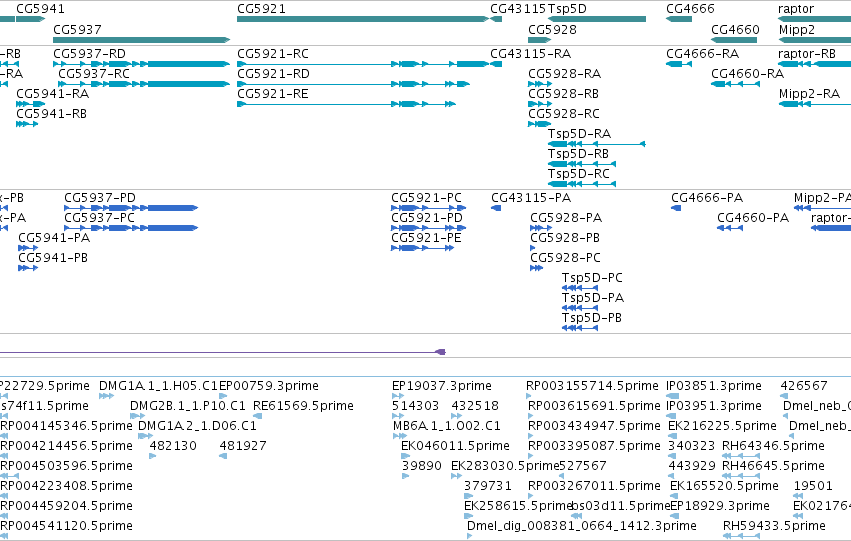Viewport: 851px width, 541px height.
Task: Click EST DMG1A.1_1.H05.C1
Action: (107, 396)
